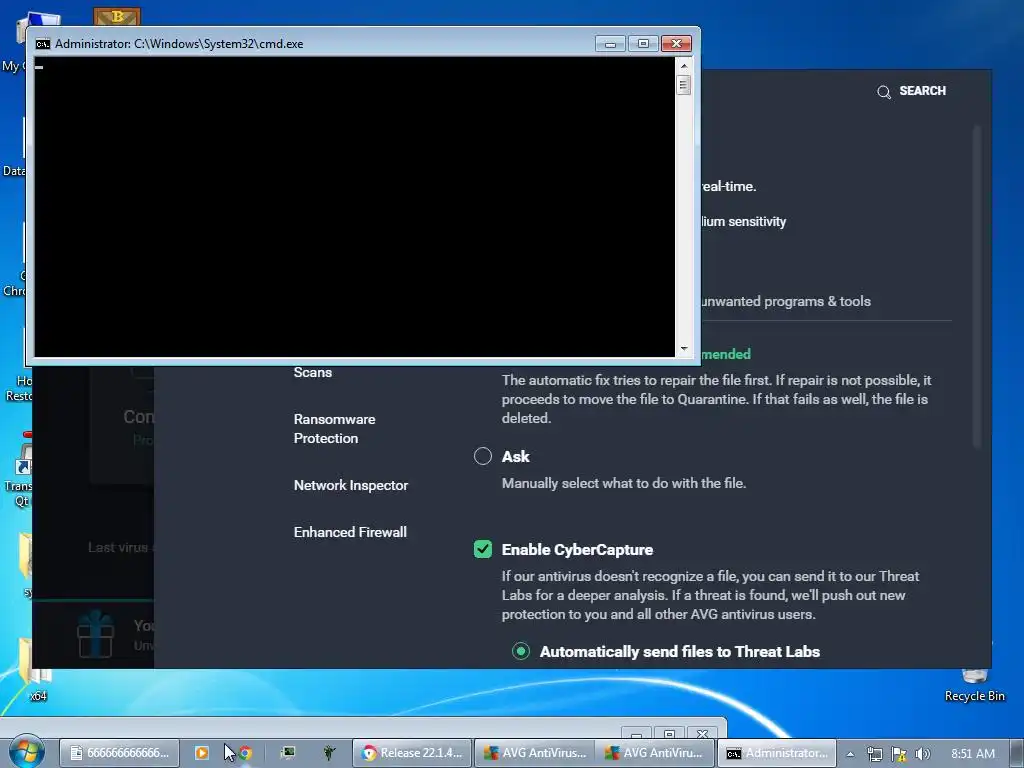This screenshot has width=1024, height=768.
Task: Open Network Inspector settings section
Action: [351, 485]
